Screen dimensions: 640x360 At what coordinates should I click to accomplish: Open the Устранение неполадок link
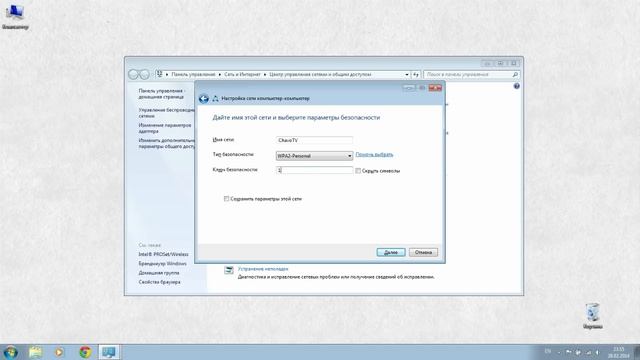pyautogui.click(x=263, y=269)
